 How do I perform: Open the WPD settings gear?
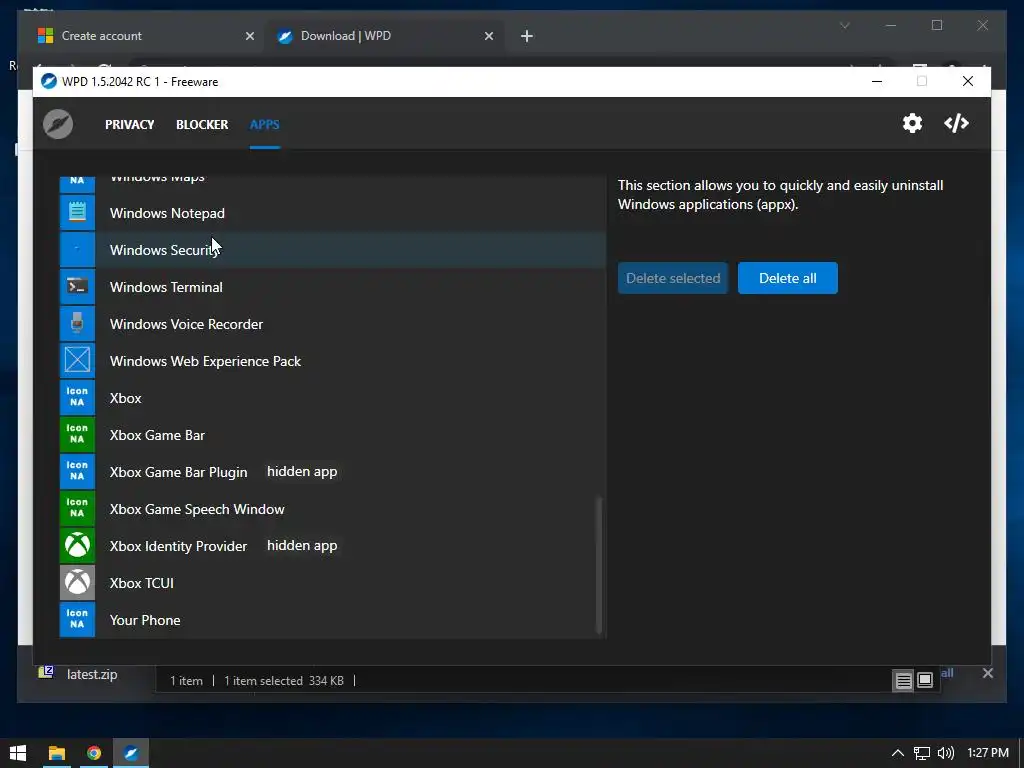pos(912,123)
